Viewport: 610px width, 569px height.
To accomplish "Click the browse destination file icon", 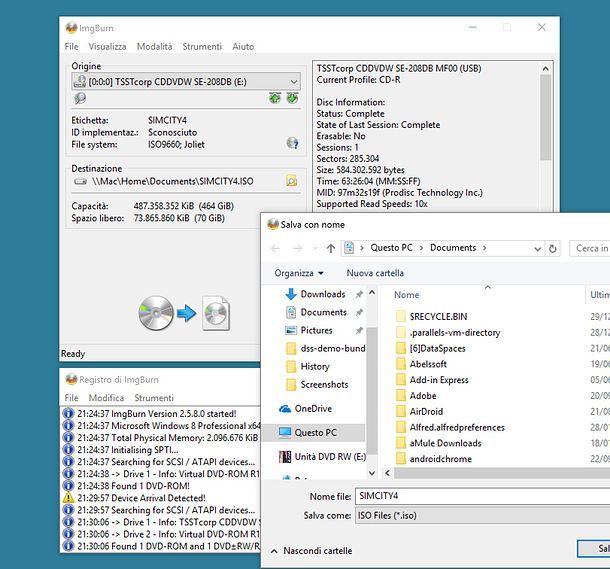I will [x=292, y=181].
